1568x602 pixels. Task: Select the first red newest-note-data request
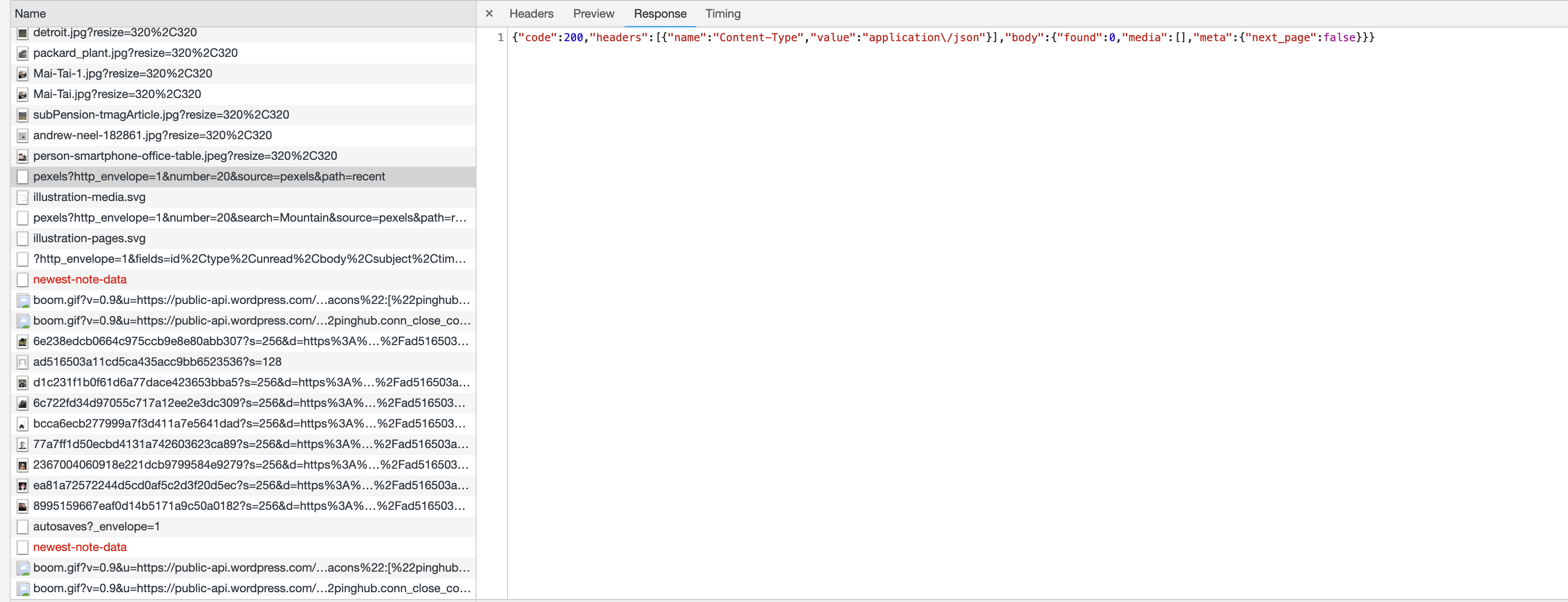tap(80, 280)
